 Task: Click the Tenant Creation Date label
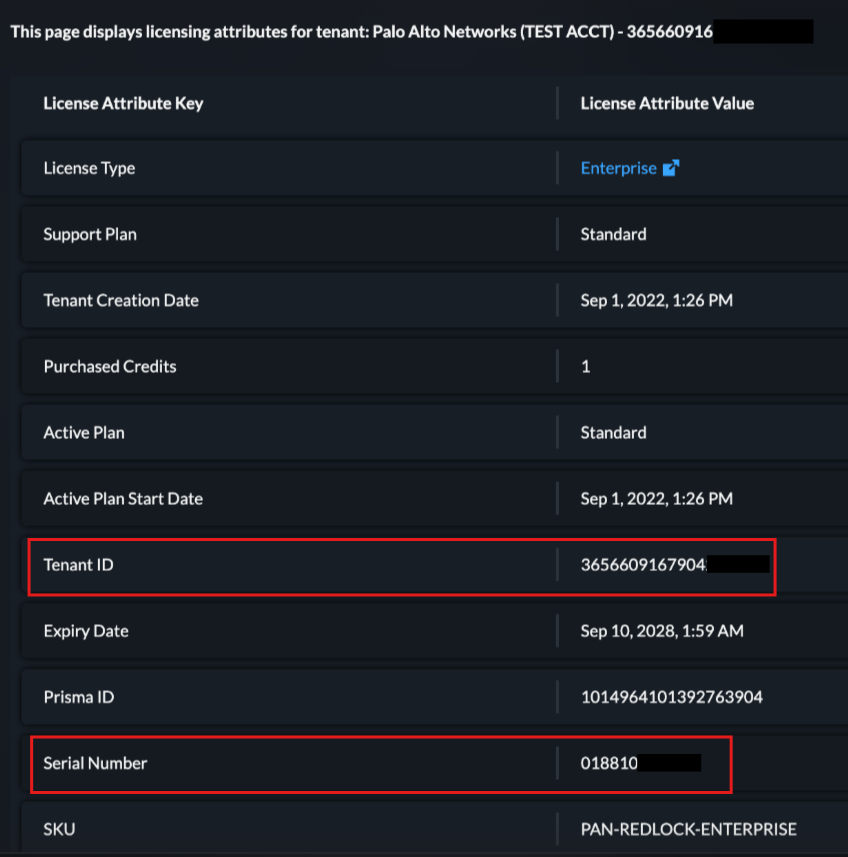(x=121, y=300)
